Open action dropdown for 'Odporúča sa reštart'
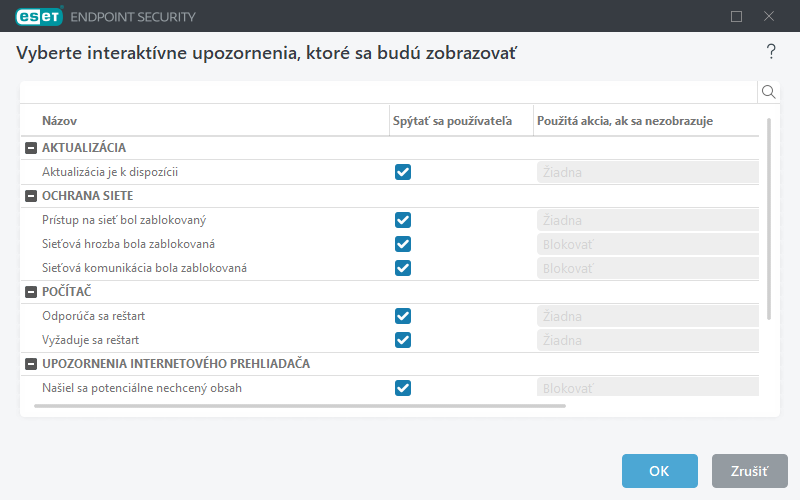The height and width of the screenshot is (500, 800). (x=647, y=316)
